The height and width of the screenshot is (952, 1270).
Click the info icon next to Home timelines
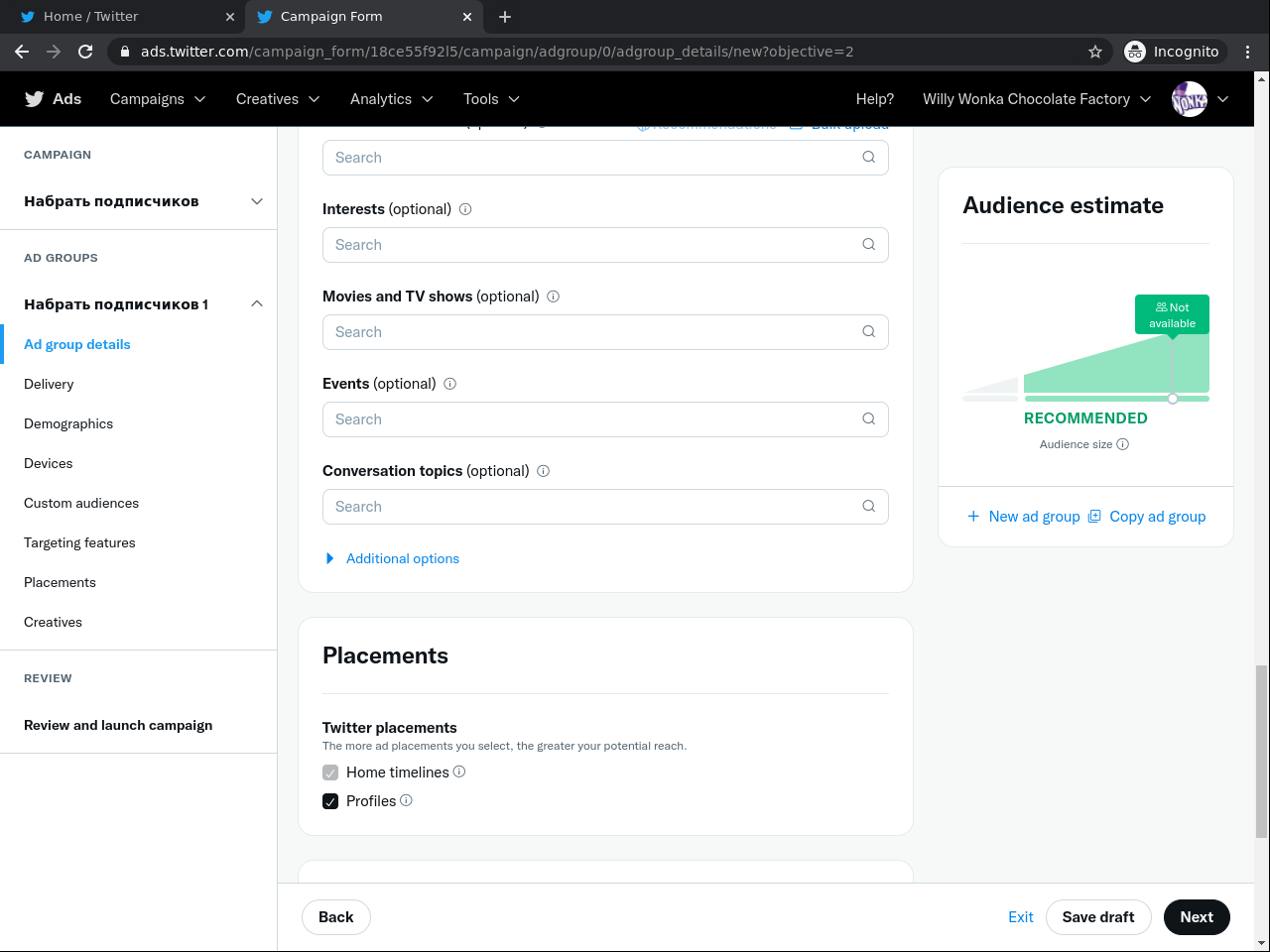point(459,772)
